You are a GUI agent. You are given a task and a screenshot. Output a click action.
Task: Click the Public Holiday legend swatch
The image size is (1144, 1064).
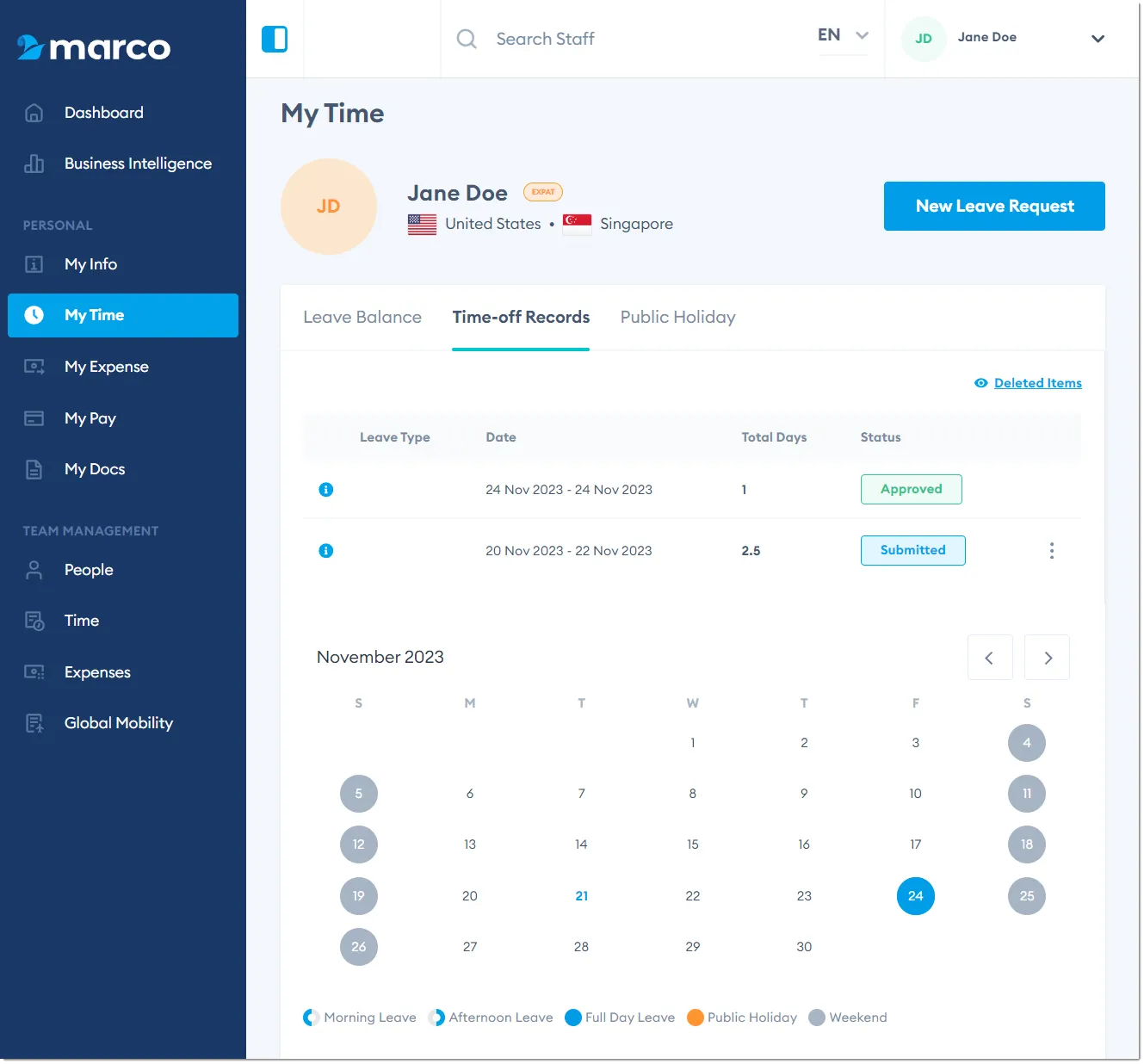[696, 1018]
